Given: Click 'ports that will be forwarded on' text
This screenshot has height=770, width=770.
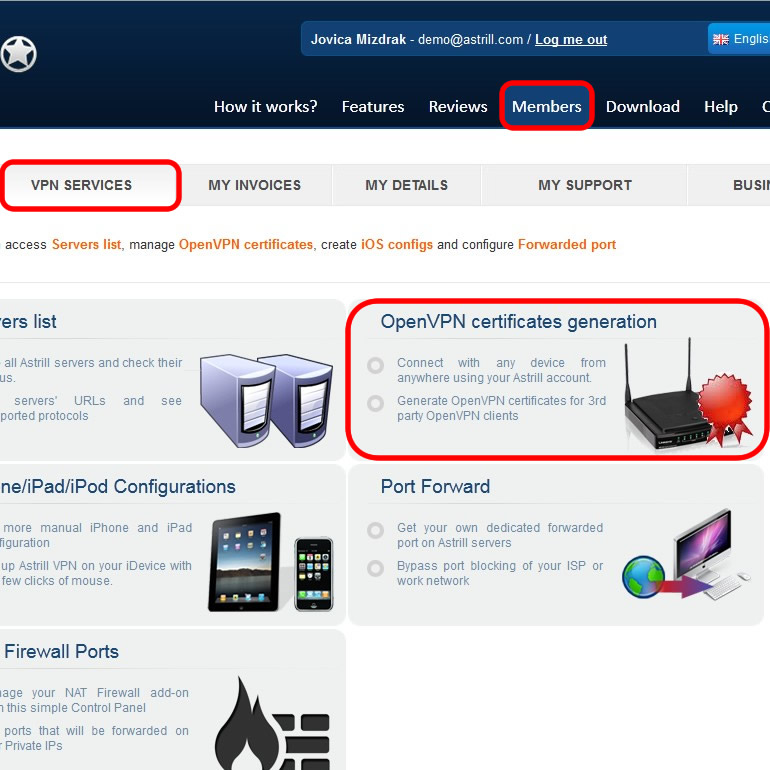Looking at the screenshot, I should [x=96, y=731].
